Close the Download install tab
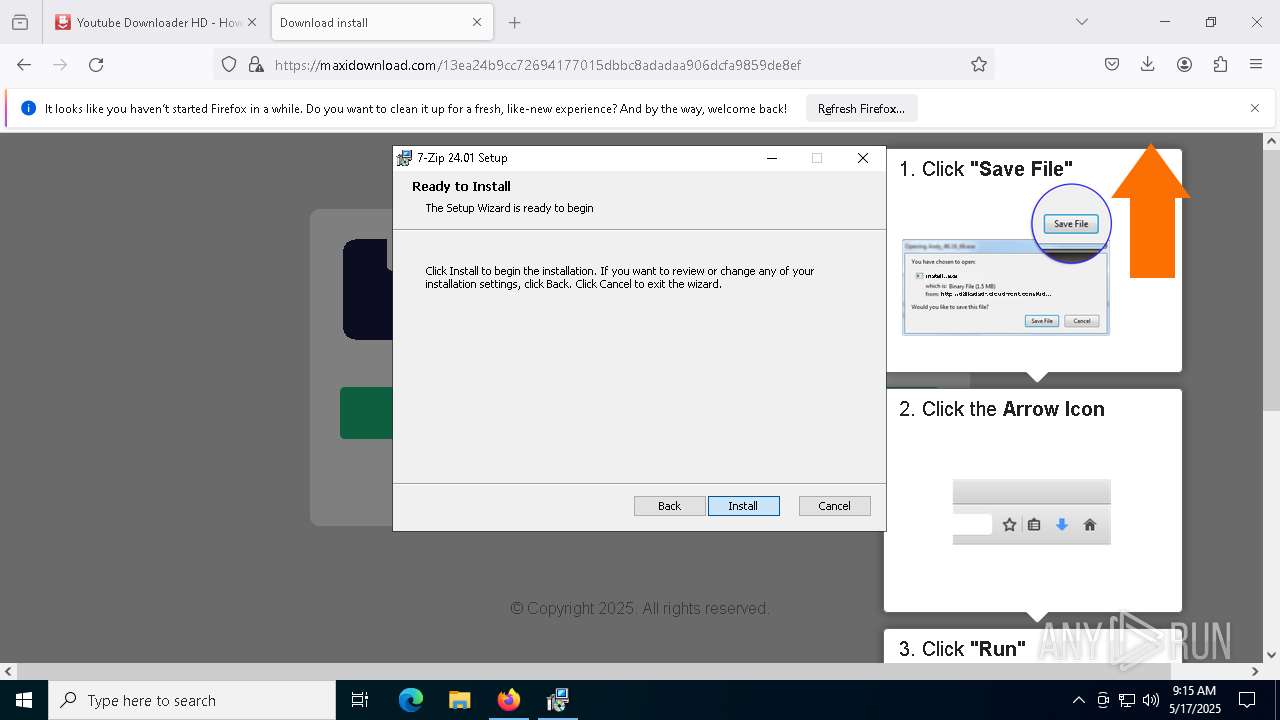Screen dimensions: 1280x720 tap(476, 22)
